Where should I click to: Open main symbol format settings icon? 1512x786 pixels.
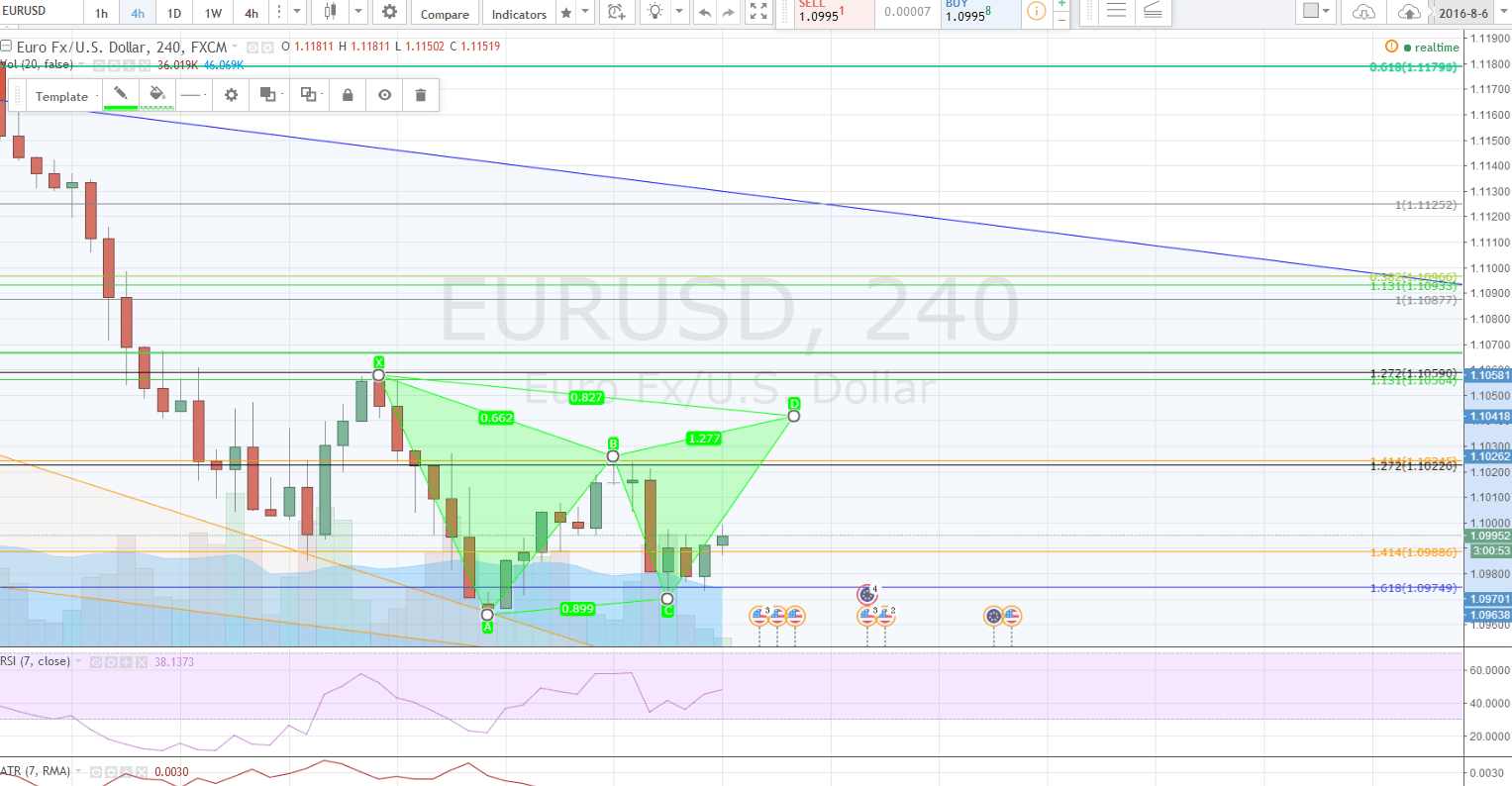point(267,47)
